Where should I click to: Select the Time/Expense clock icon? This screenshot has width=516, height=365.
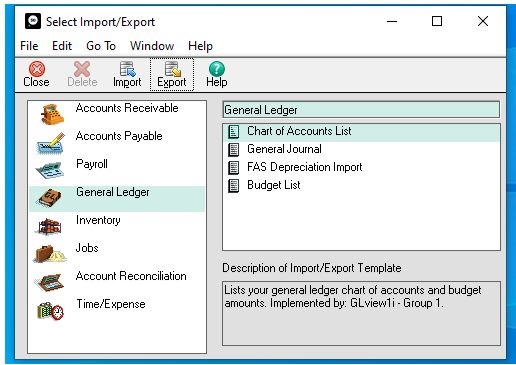click(x=50, y=311)
